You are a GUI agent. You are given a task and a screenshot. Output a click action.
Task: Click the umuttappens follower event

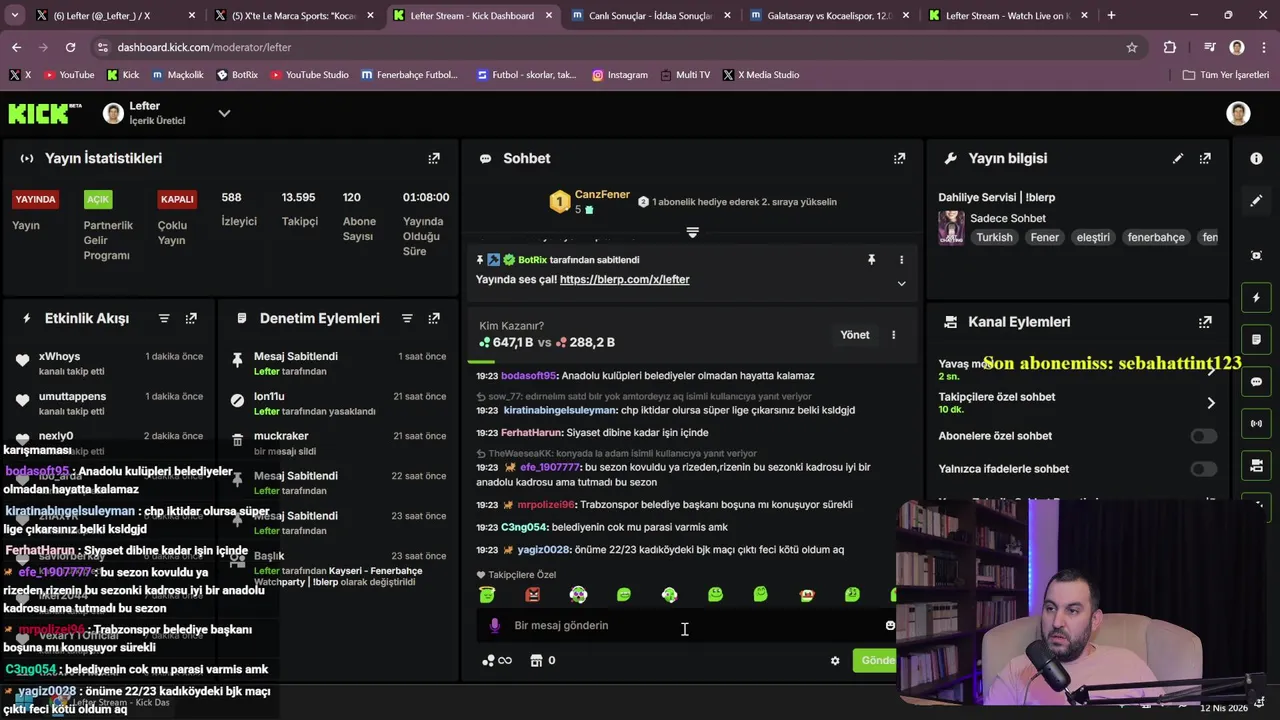[110, 403]
